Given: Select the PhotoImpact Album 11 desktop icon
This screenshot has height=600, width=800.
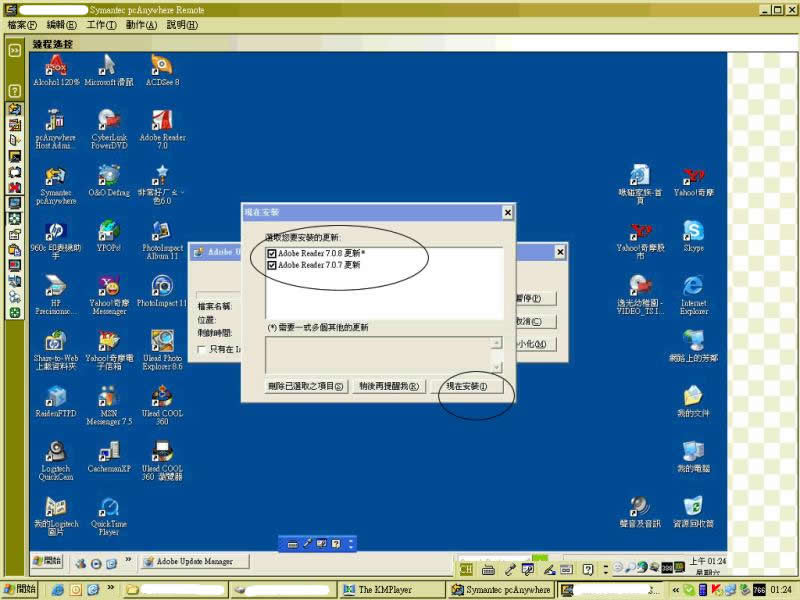Looking at the screenshot, I should [x=162, y=240].
